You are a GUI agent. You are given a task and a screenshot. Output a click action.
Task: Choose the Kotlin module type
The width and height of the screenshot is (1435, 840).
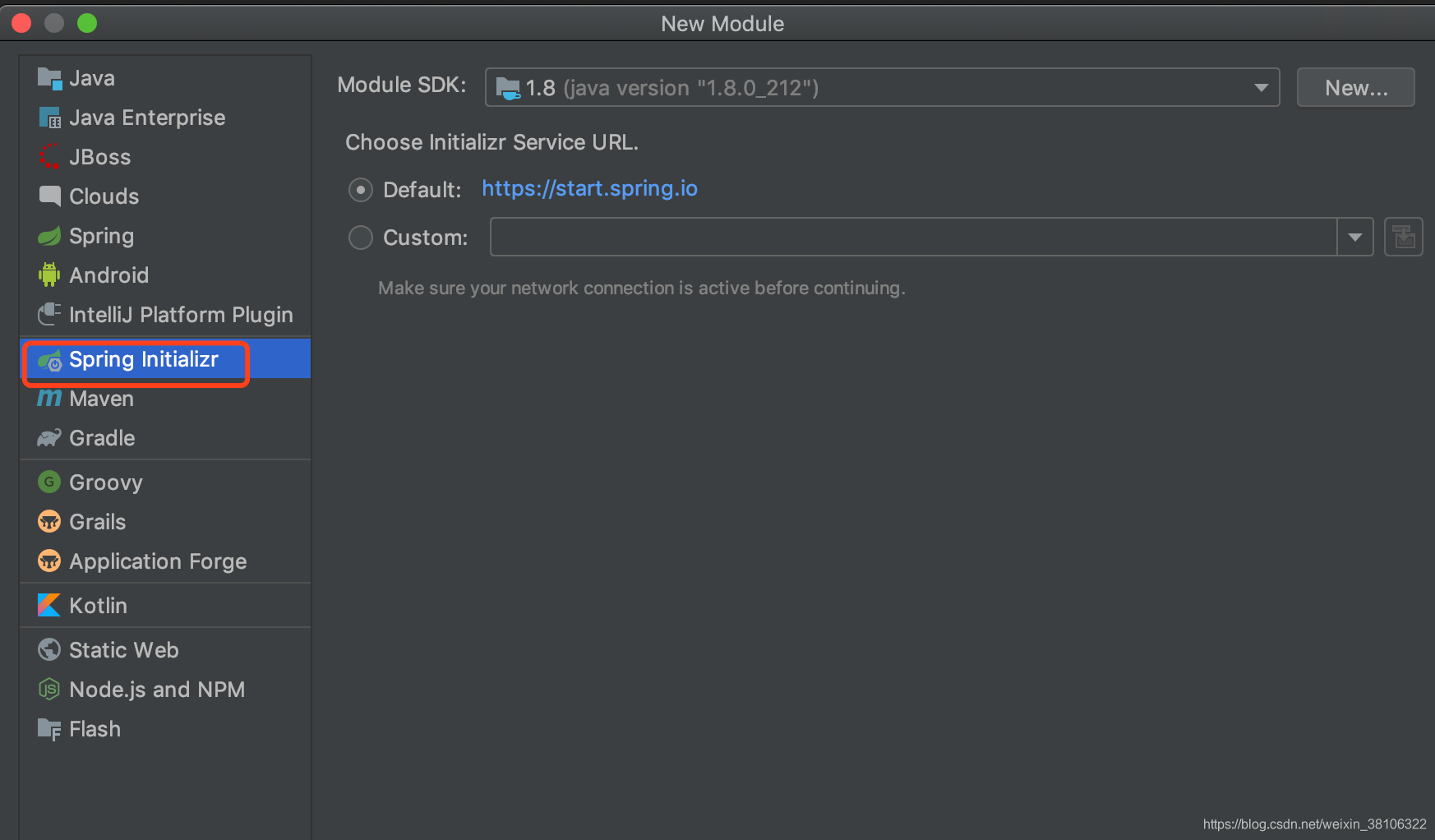pyautogui.click(x=165, y=606)
